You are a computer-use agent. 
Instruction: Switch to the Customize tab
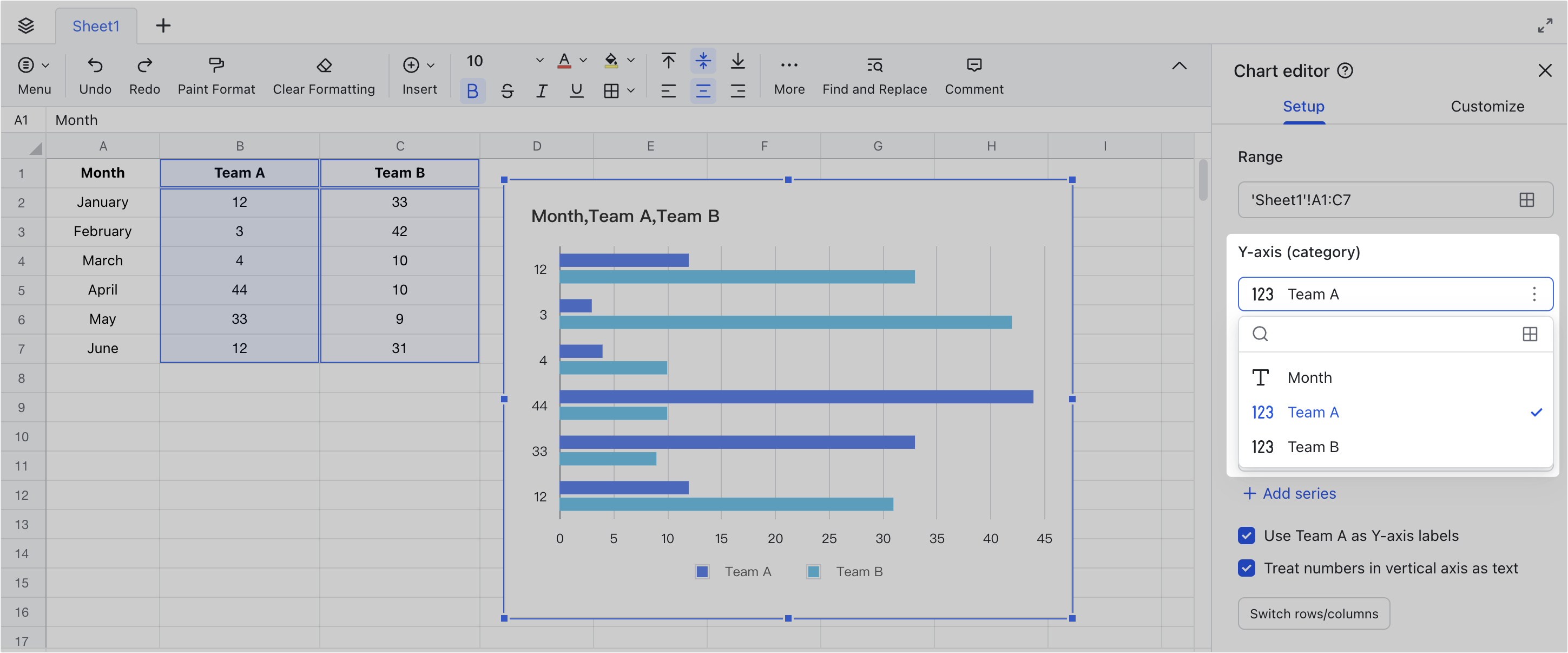(1487, 106)
